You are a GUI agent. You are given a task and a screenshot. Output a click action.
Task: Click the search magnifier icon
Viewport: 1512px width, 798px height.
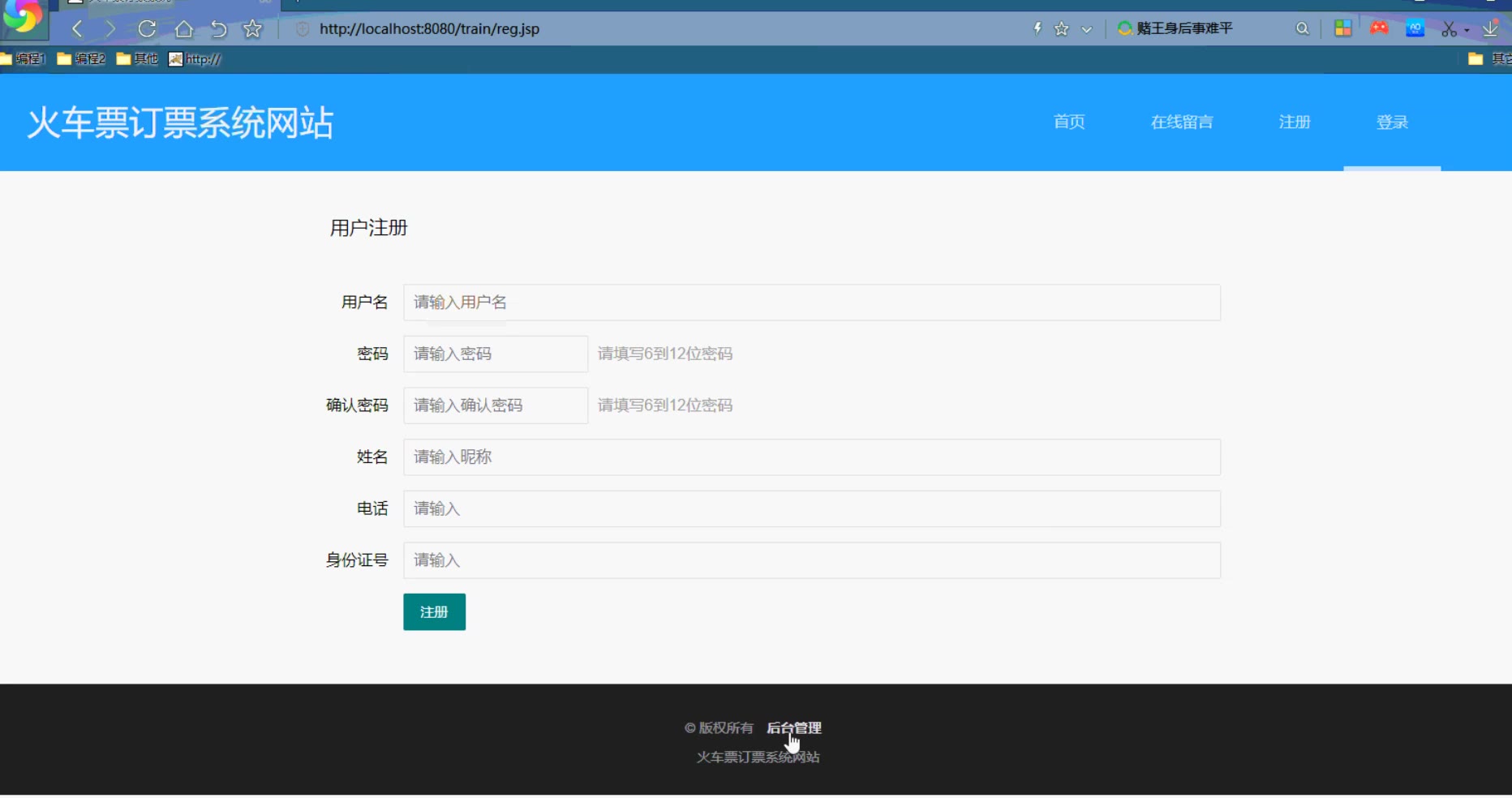click(1303, 29)
